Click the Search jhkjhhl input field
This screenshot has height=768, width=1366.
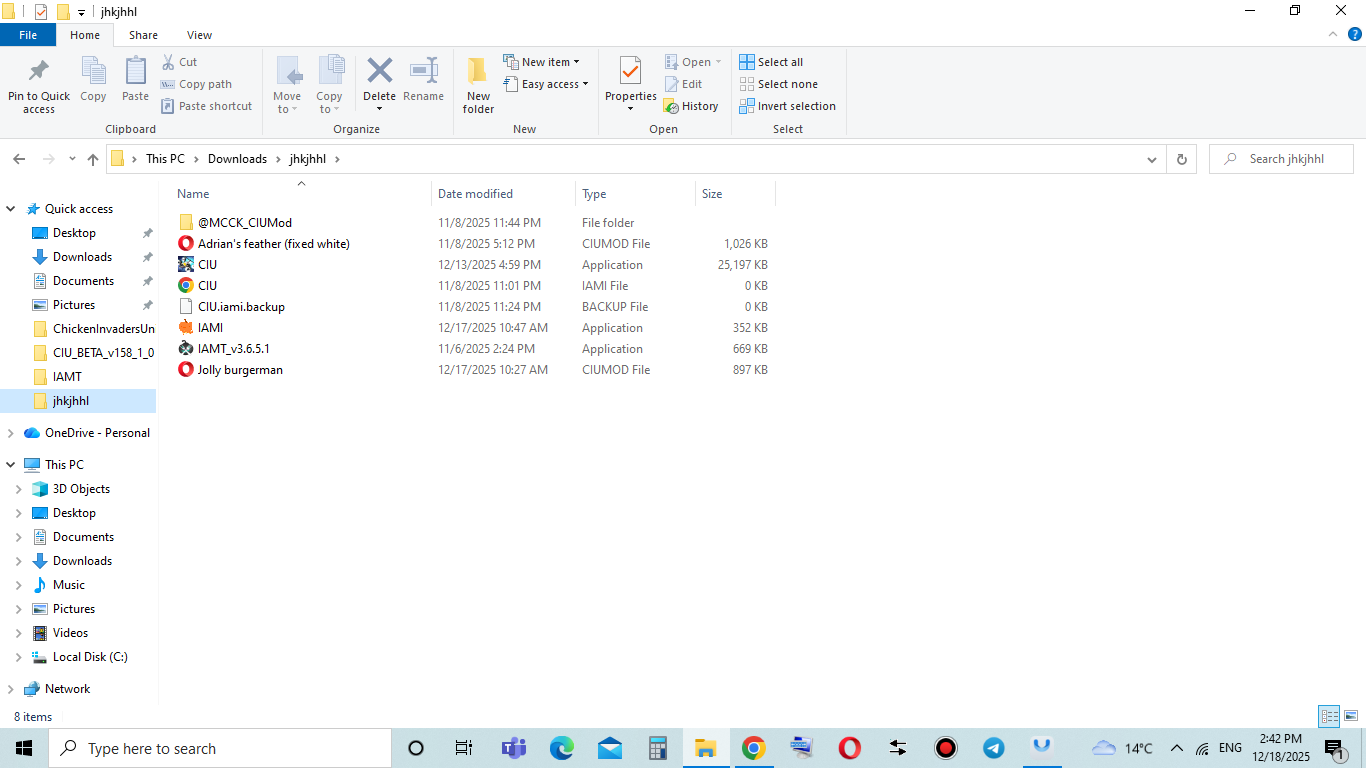[x=1290, y=159]
